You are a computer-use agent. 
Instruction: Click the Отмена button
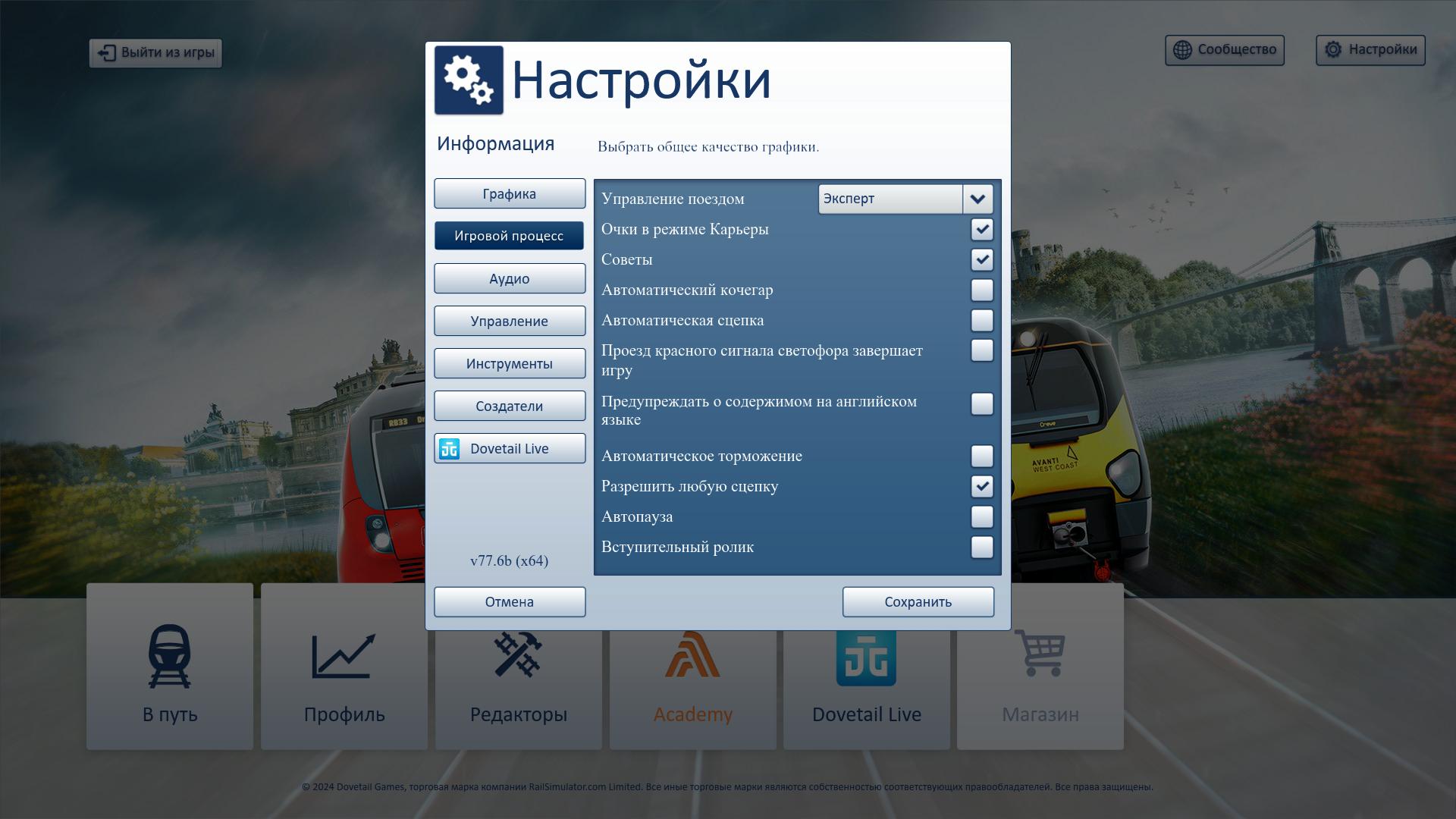click(x=510, y=602)
